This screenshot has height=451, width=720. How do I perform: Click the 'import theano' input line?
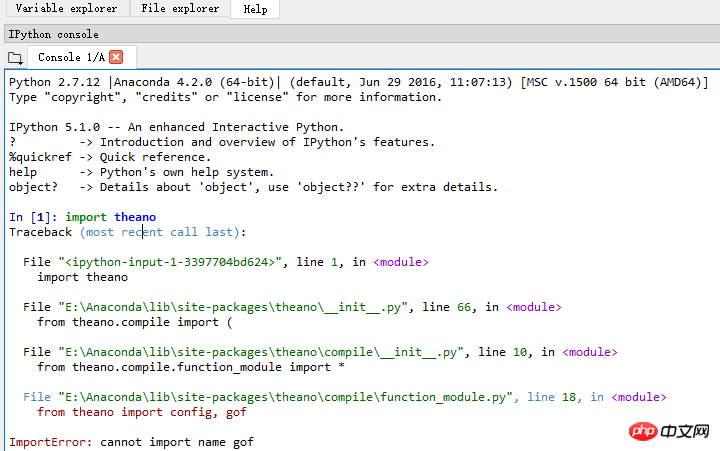point(83,217)
